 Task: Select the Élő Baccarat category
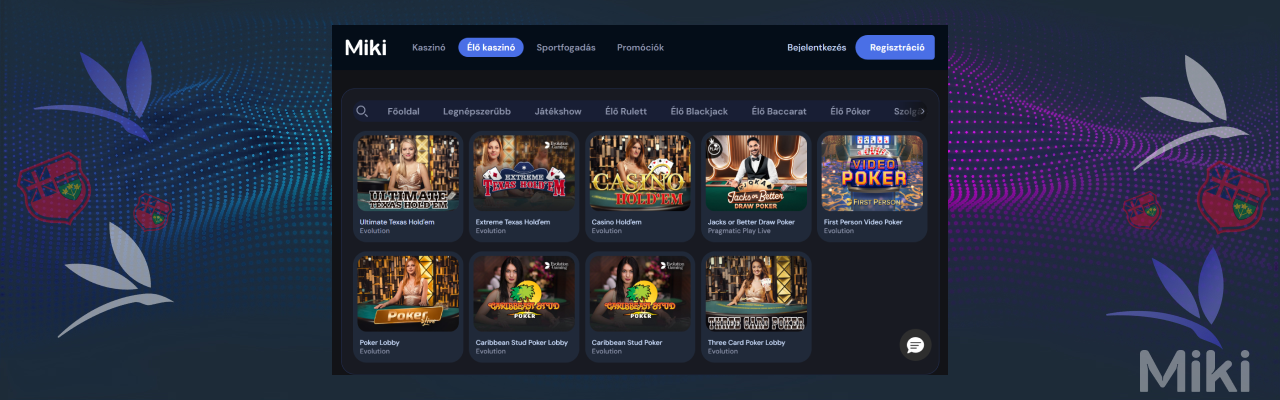tap(779, 111)
